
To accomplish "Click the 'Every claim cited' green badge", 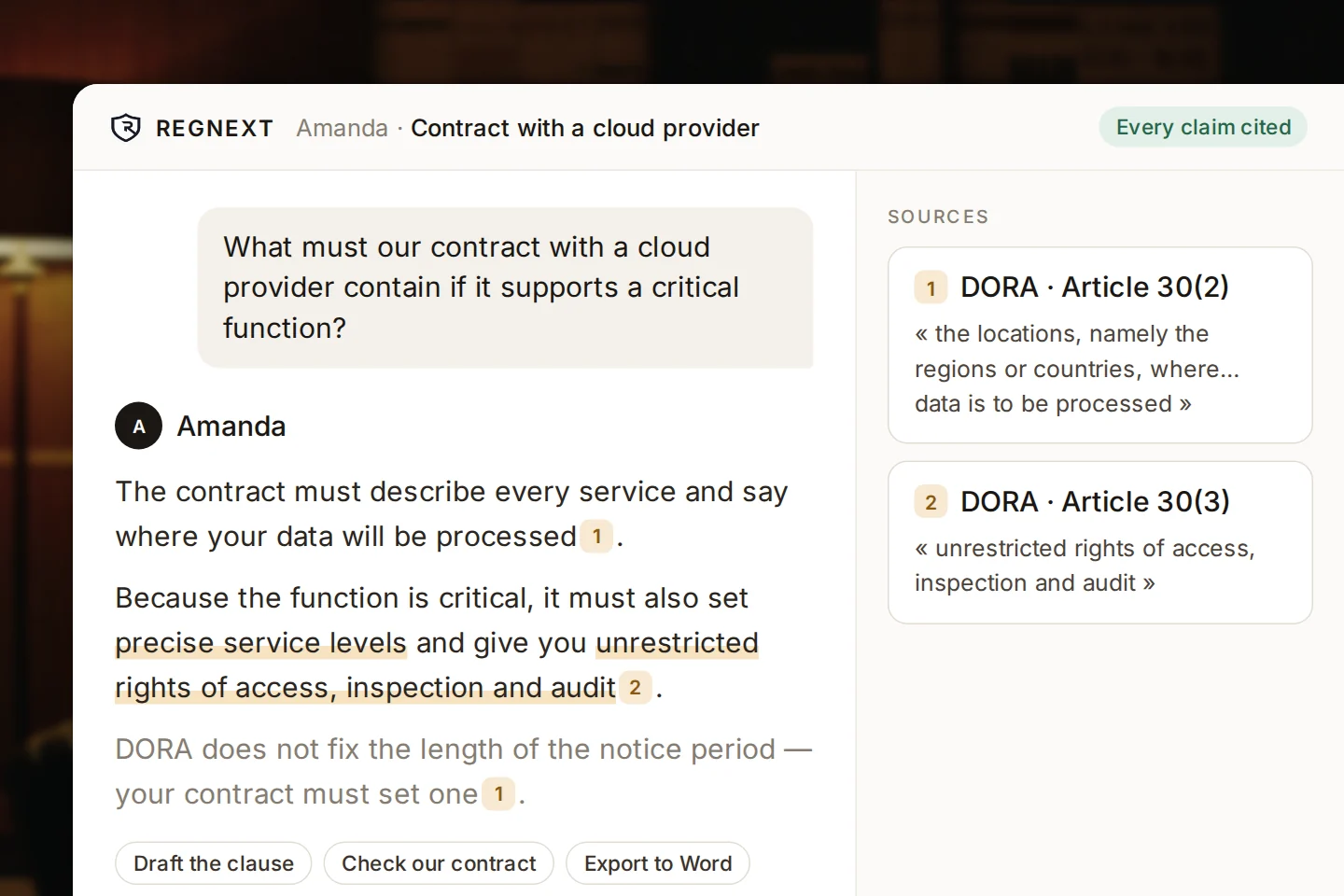I will point(1203,127).
